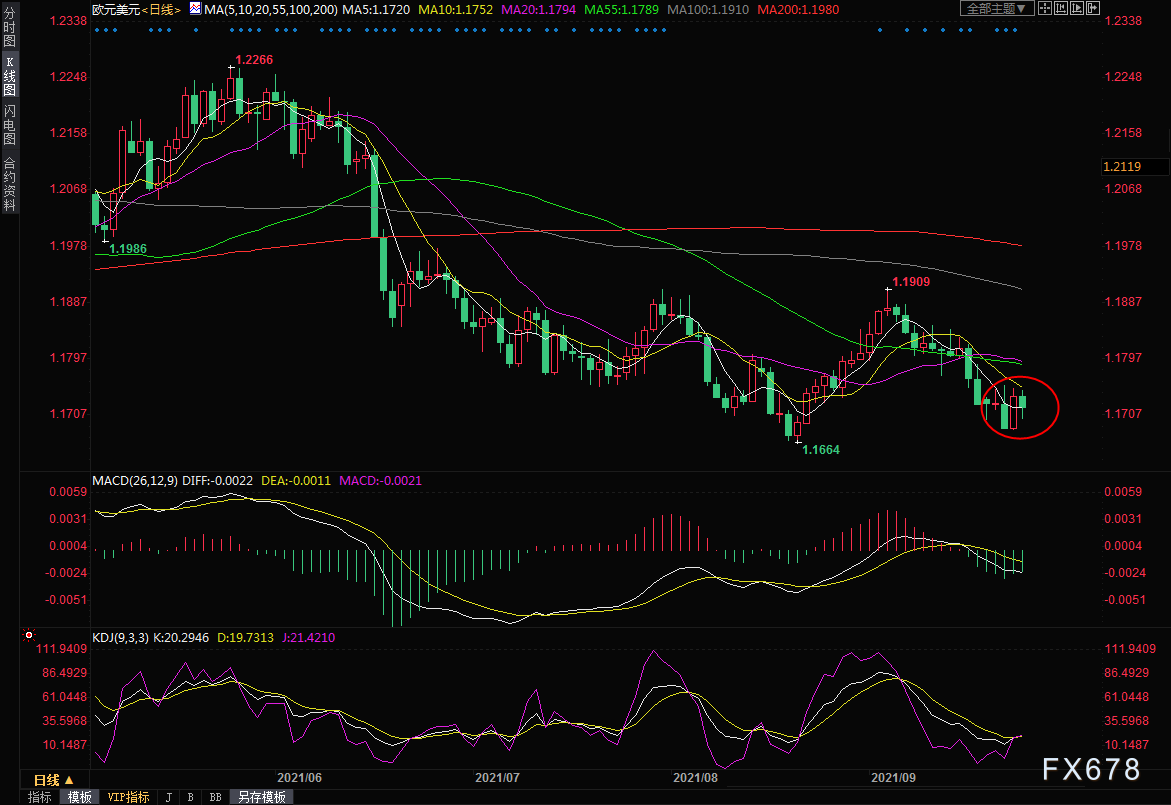Image resolution: width=1171 pixels, height=805 pixels.
Task: Toggle the BB template button
Action: [214, 797]
